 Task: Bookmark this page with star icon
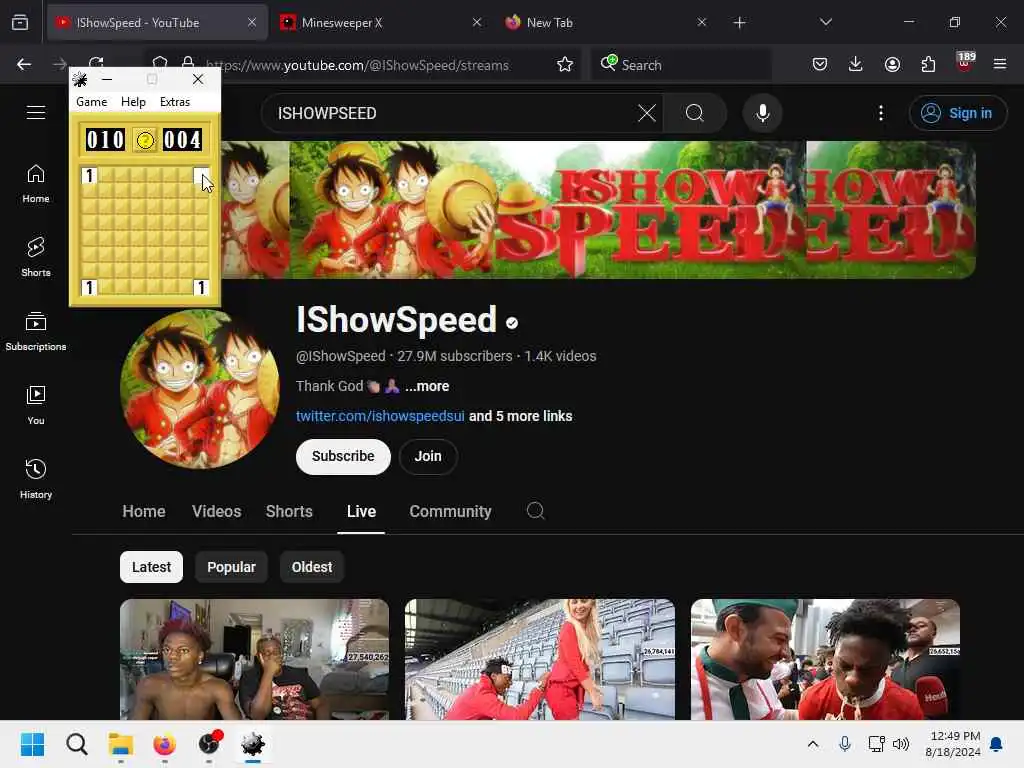[x=565, y=64]
